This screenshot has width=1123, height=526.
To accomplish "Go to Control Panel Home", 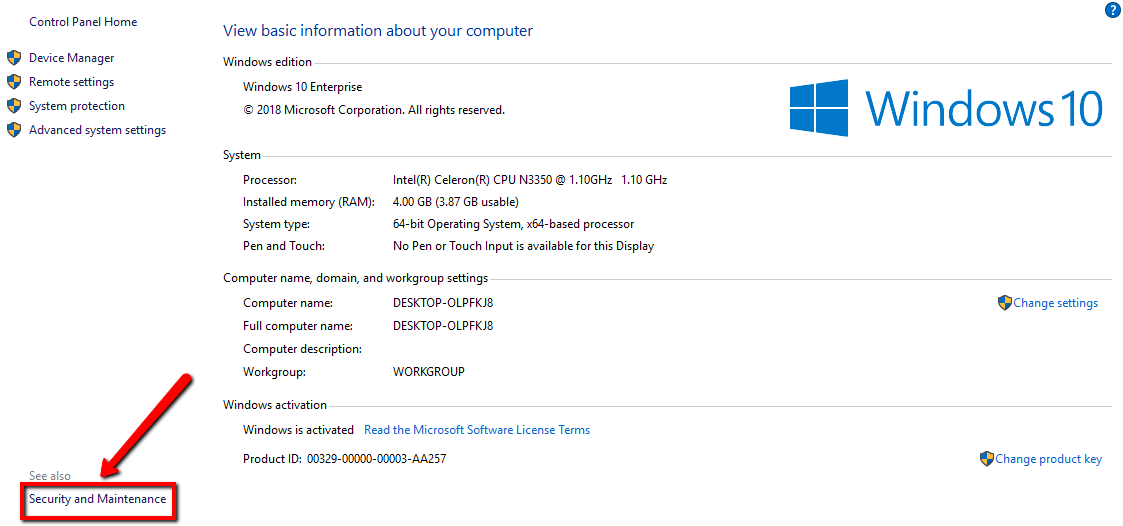I will (x=83, y=21).
